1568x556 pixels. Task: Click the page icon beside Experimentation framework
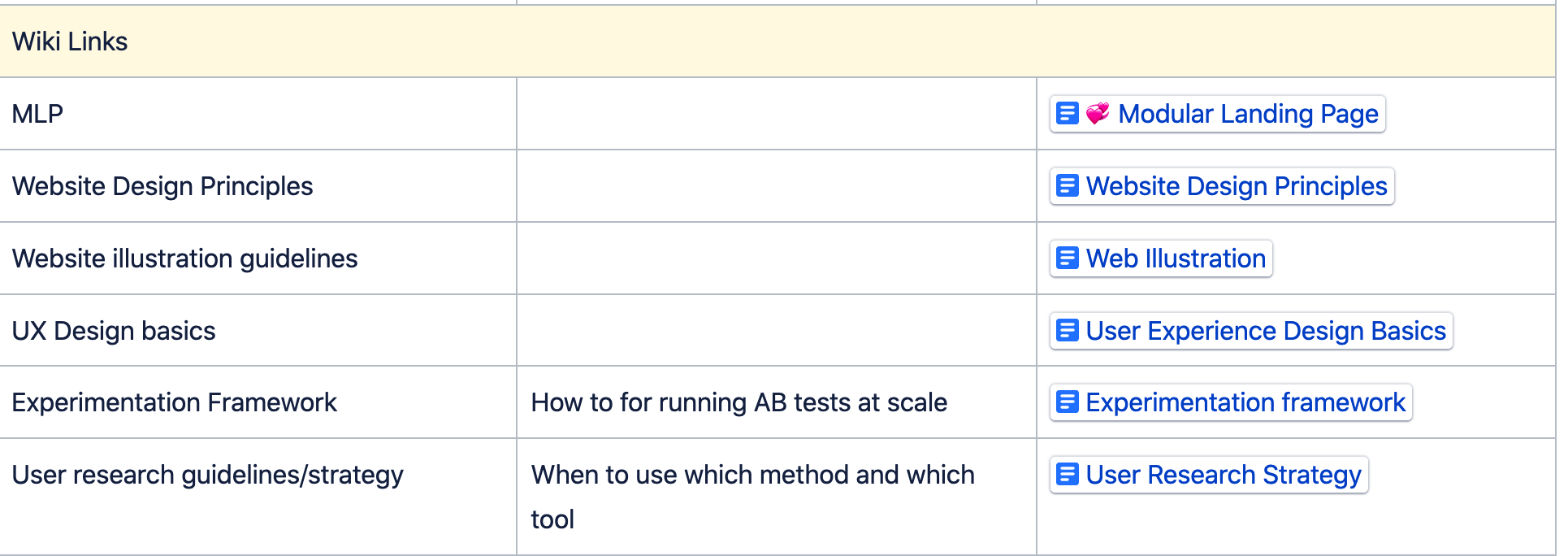pyautogui.click(x=1067, y=402)
